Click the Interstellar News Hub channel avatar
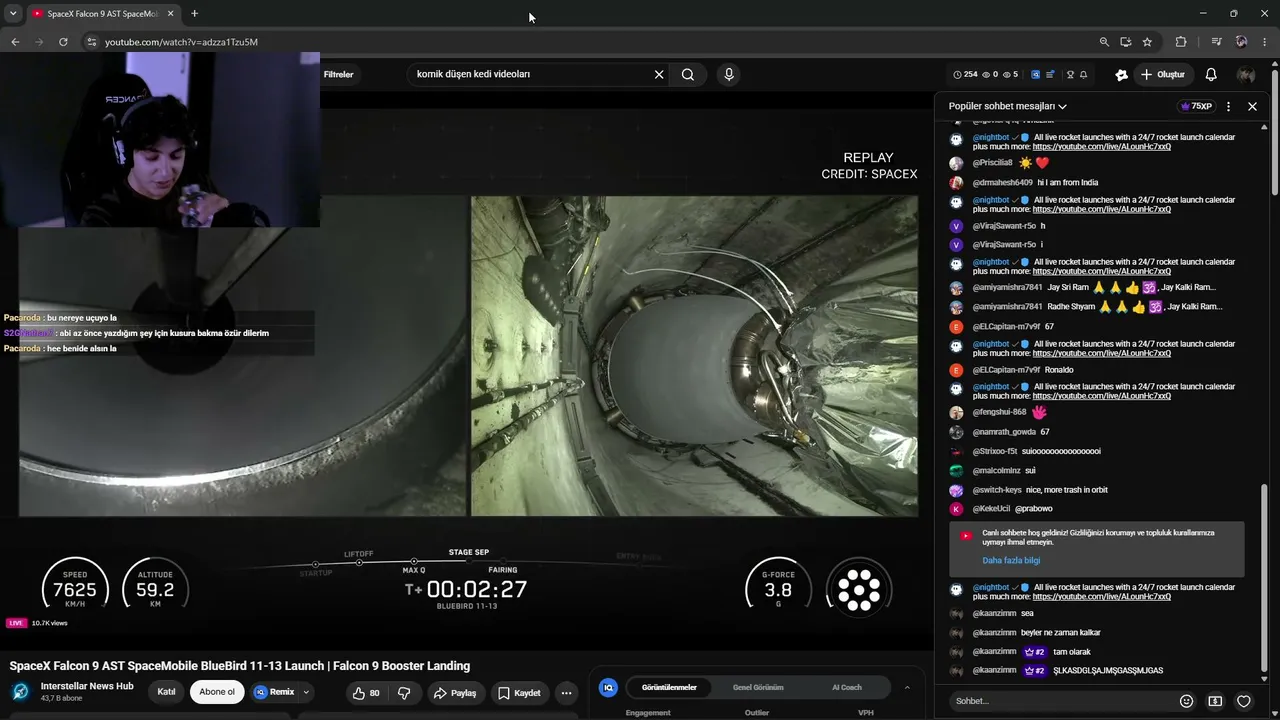The height and width of the screenshot is (720, 1280). point(21,691)
